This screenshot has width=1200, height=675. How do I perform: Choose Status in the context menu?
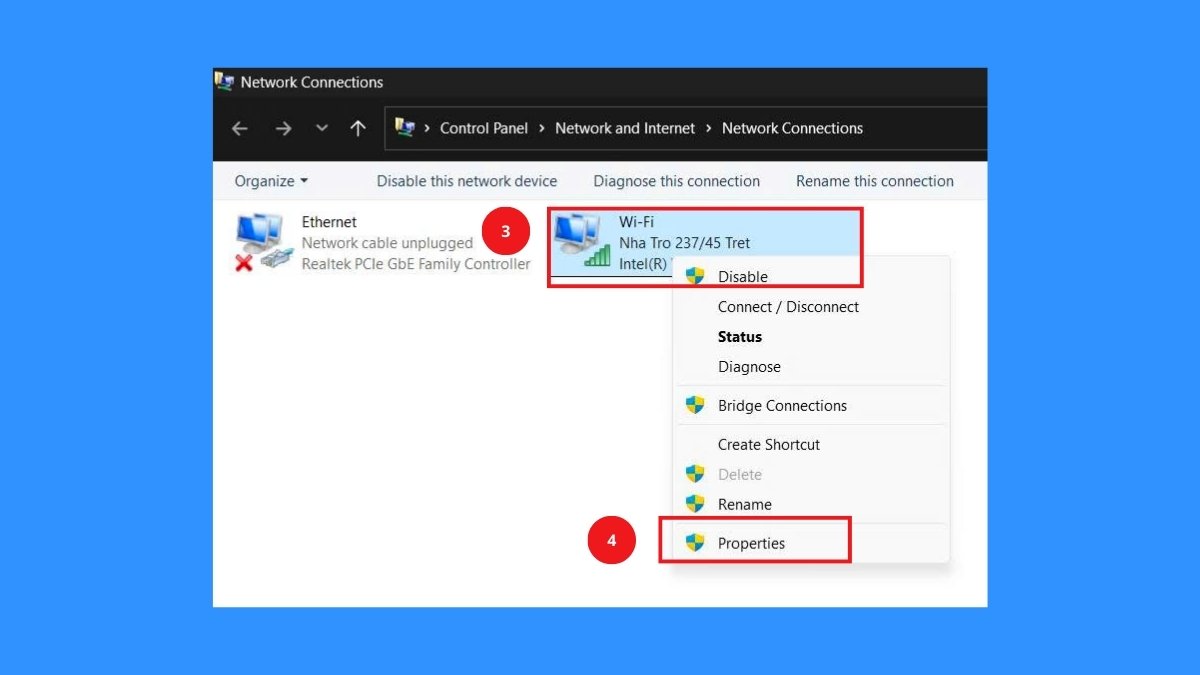point(739,337)
